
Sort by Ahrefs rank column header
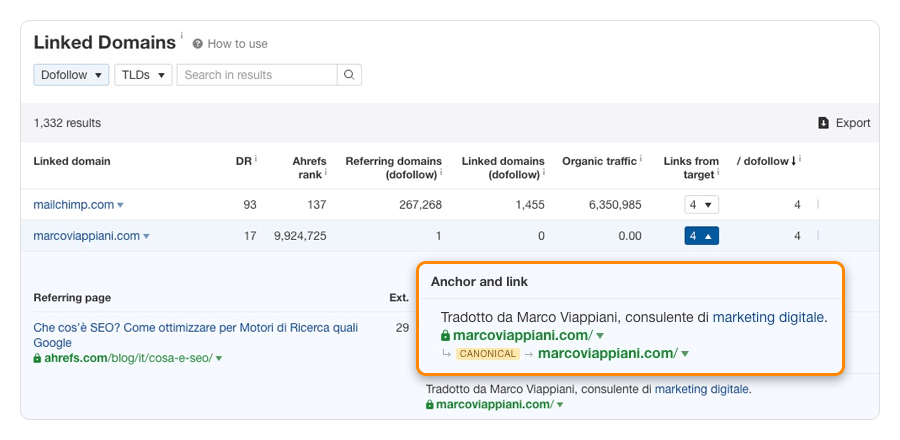point(309,168)
